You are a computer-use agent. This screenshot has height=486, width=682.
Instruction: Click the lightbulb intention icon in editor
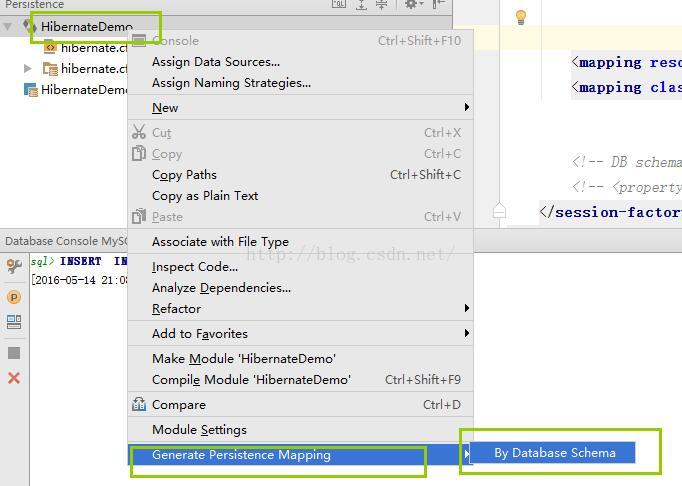[x=521, y=17]
